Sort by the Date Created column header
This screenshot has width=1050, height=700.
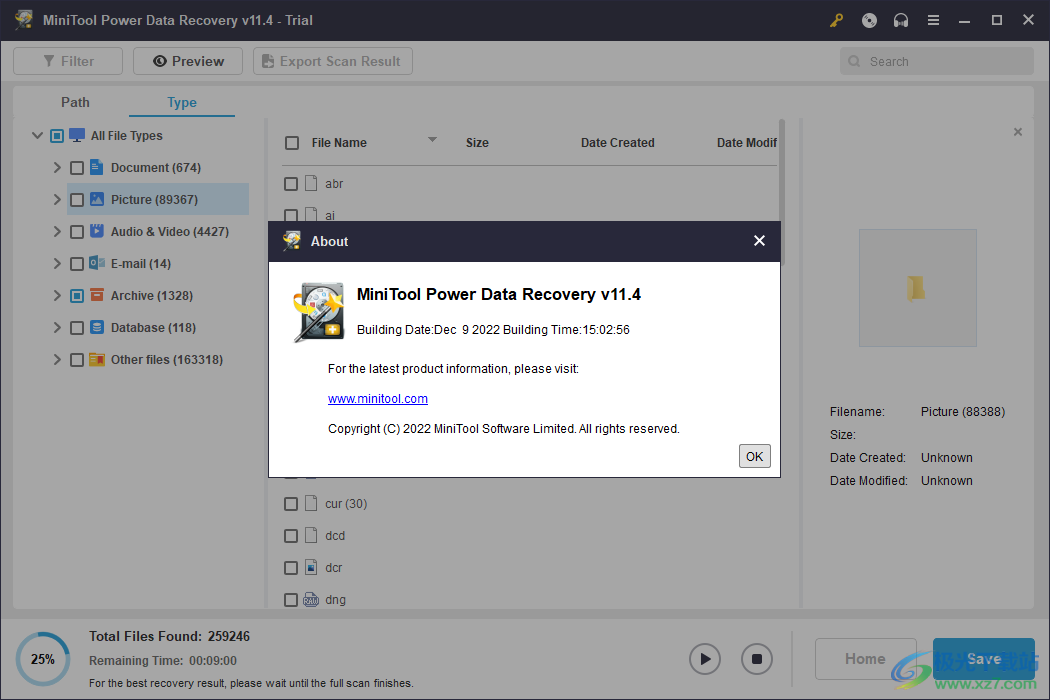tap(617, 143)
